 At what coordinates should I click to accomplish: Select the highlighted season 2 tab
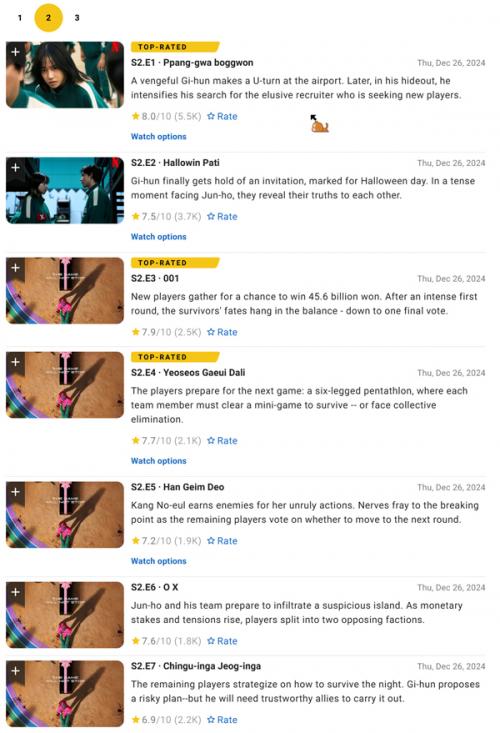pos(48,18)
